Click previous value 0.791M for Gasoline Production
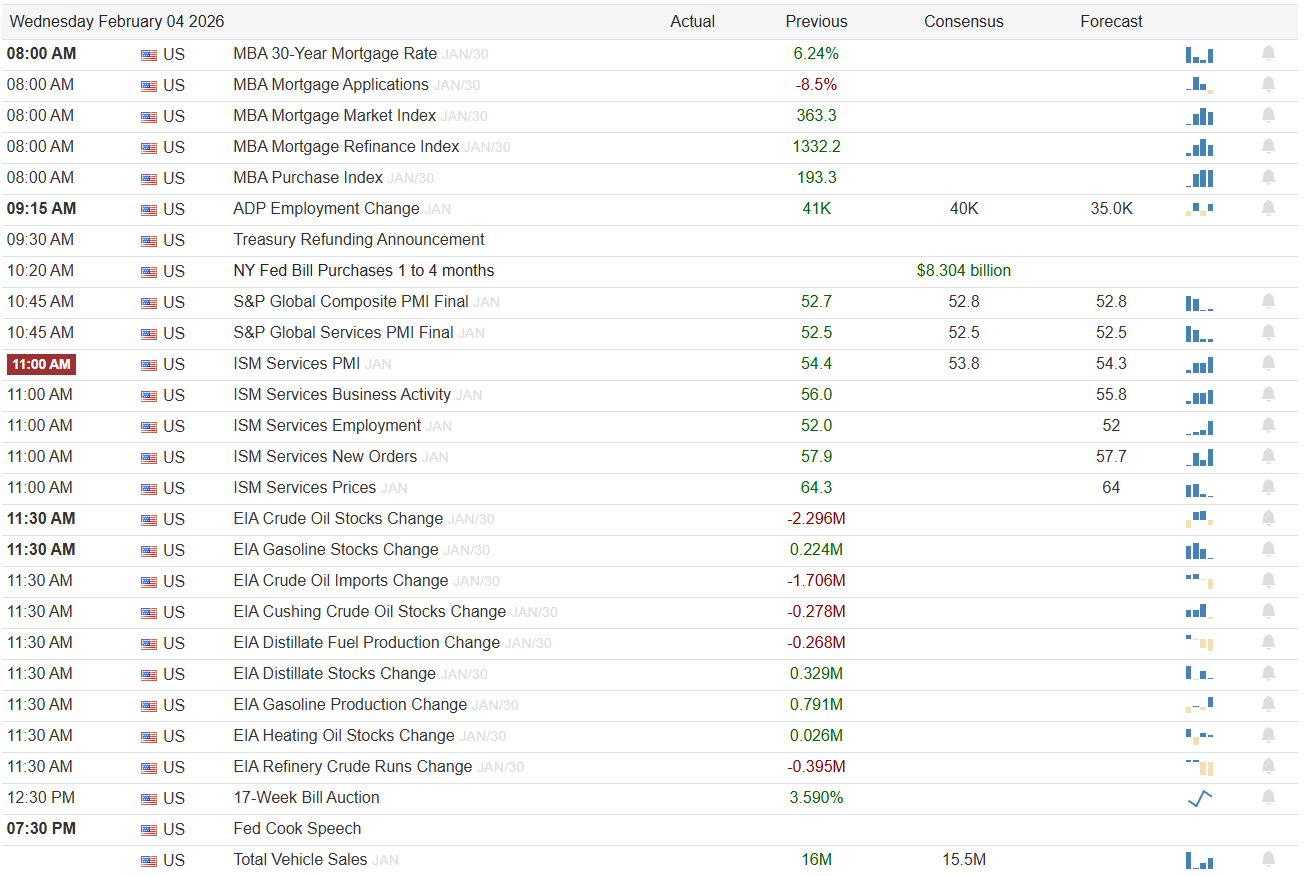Screen dimensions: 1306x876 (x=816, y=704)
